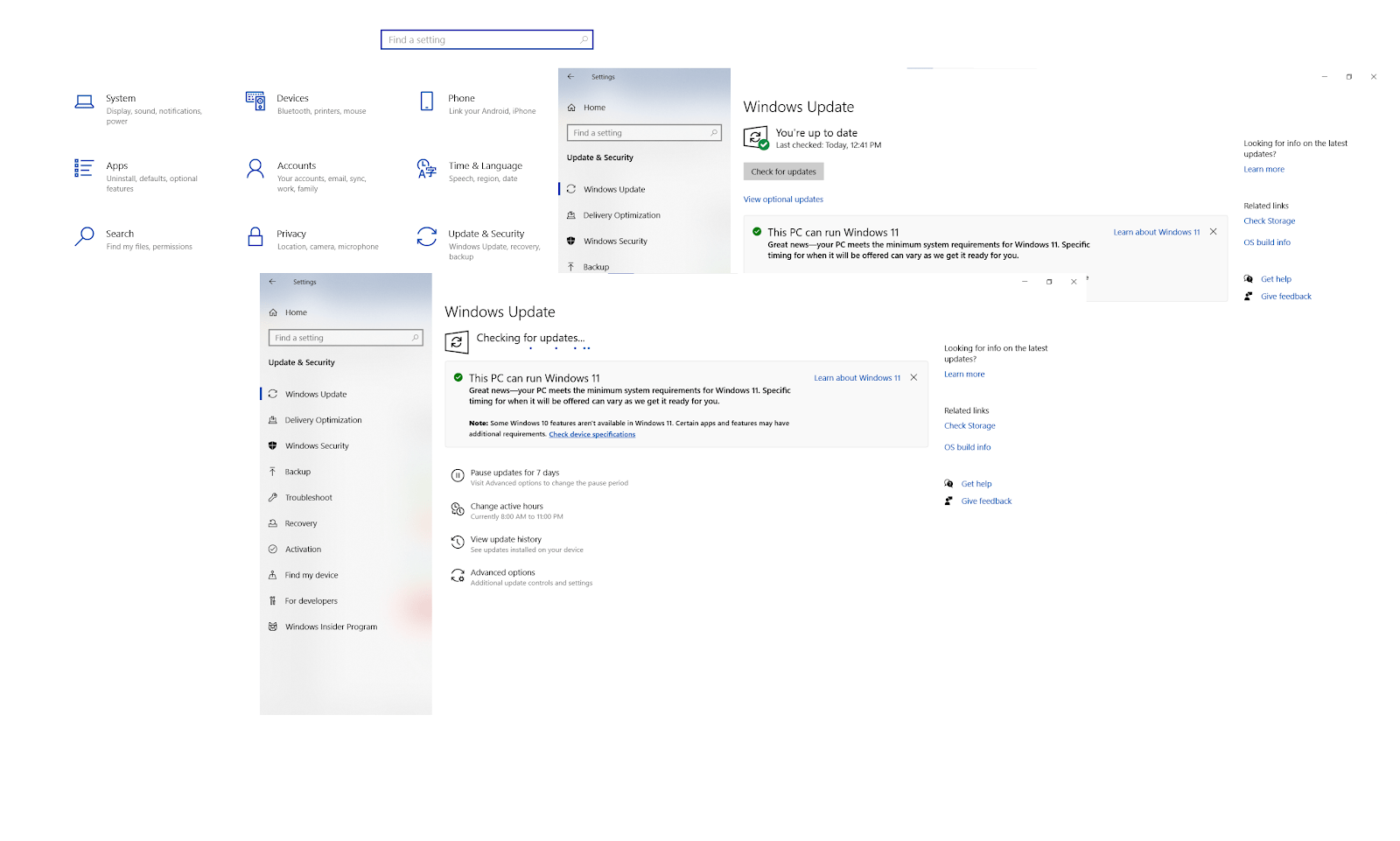Click the pause icon beside Pause updates for 7 days
Image resolution: width=1400 pixels, height=841 pixels.
tap(458, 476)
